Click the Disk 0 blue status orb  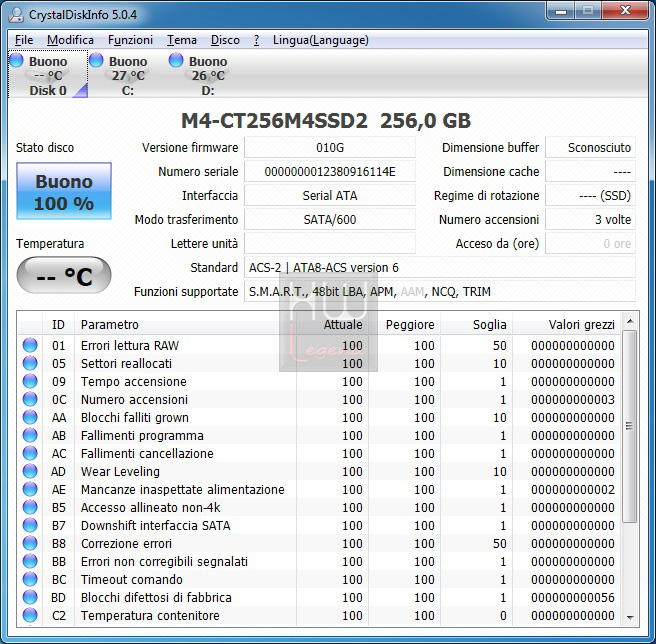(x=17, y=60)
